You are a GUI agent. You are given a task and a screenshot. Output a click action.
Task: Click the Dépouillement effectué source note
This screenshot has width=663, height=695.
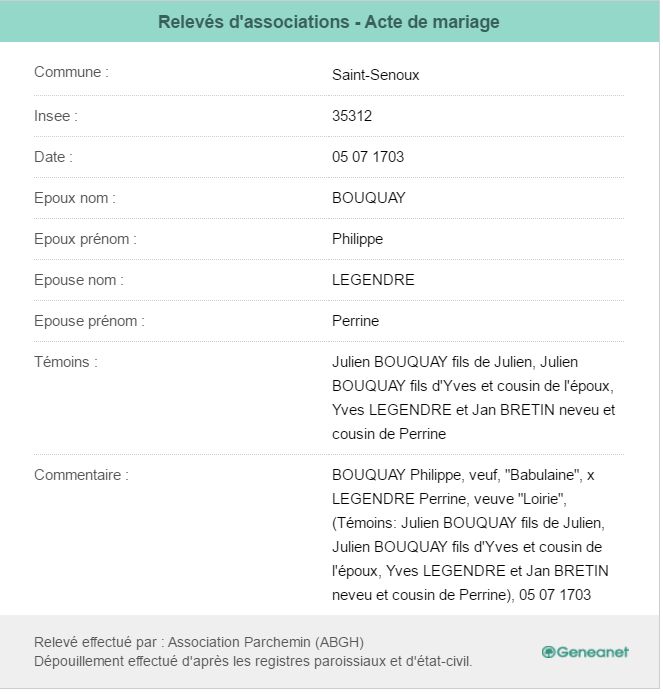pyautogui.click(x=253, y=661)
